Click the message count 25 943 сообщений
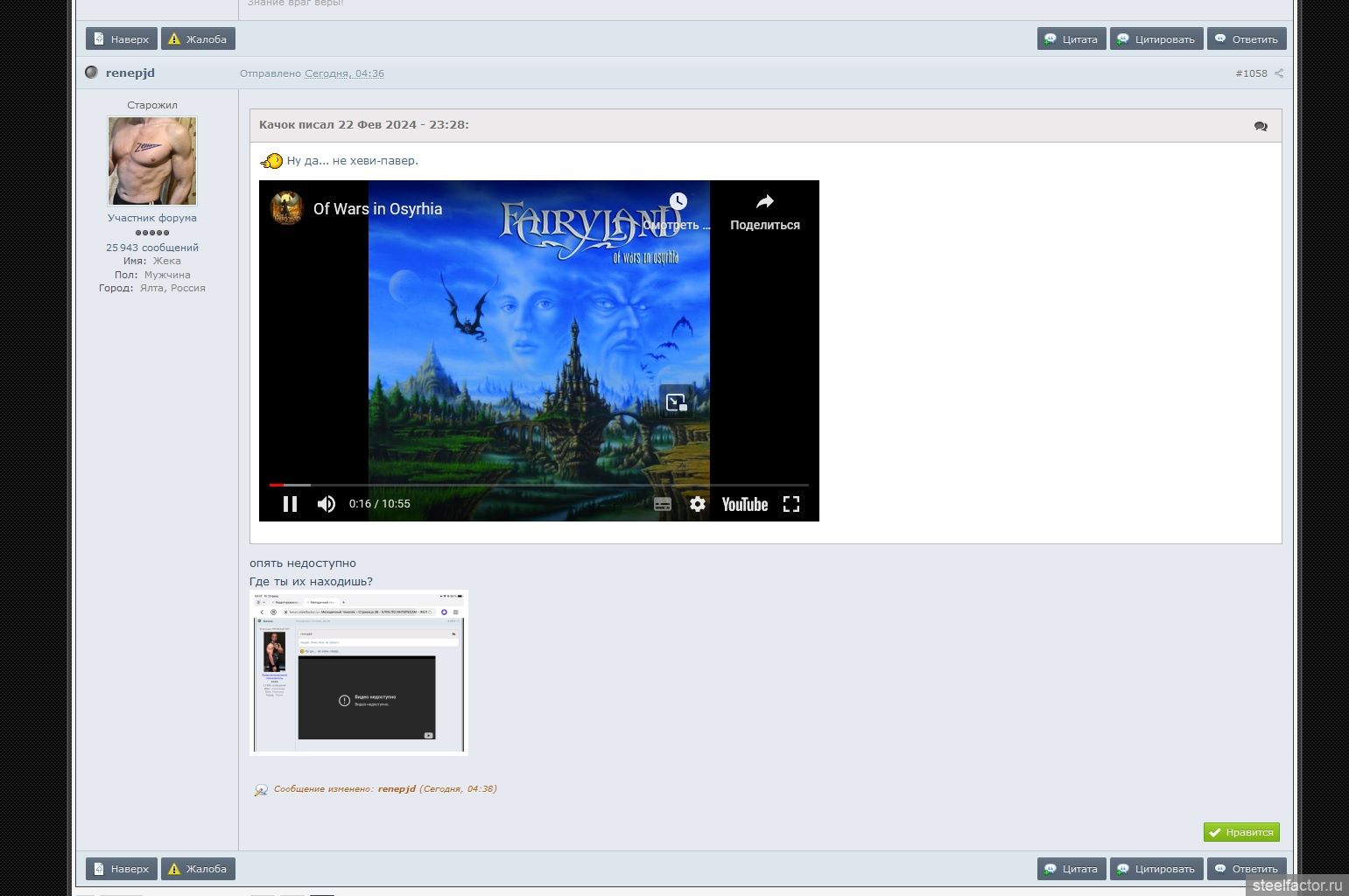Image resolution: width=1349 pixels, height=896 pixels. [152, 248]
